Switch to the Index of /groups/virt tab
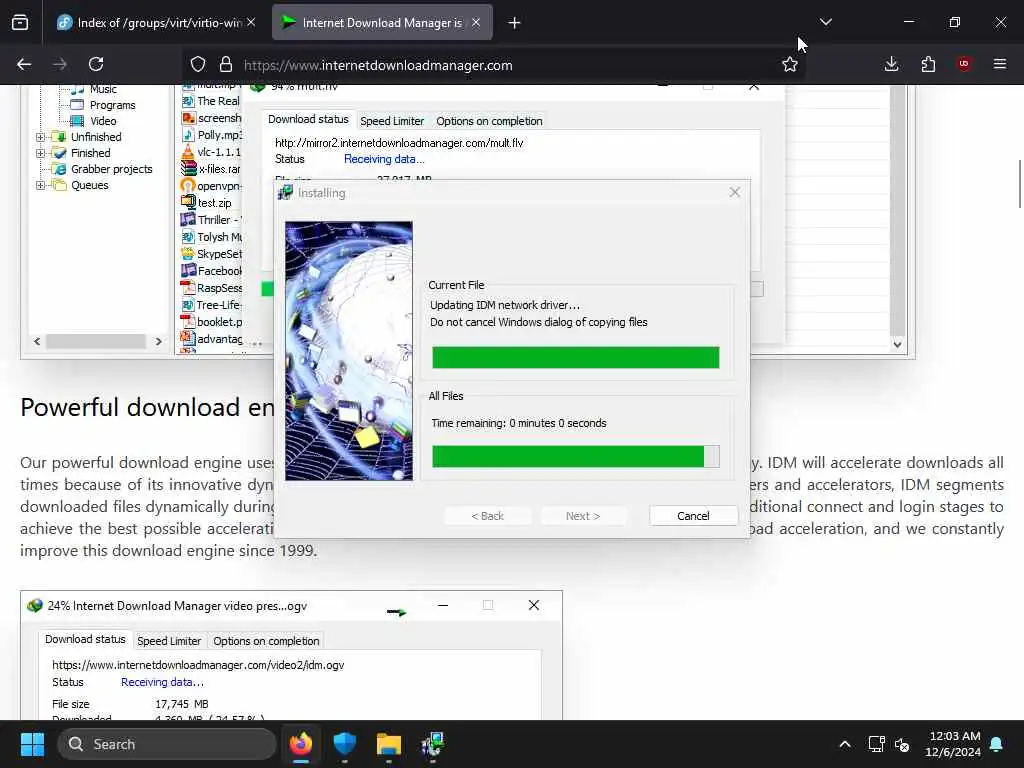Viewport: 1024px width, 768px height. point(156,23)
